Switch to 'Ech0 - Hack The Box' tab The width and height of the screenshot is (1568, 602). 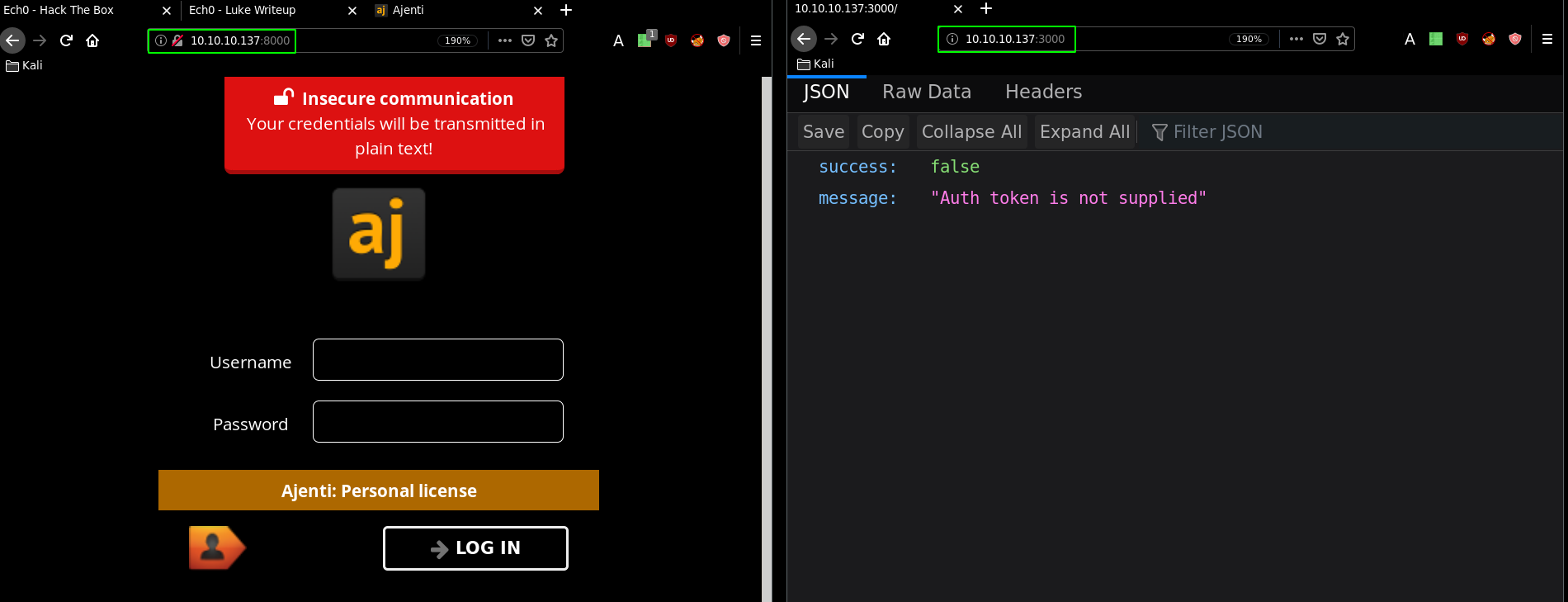click(59, 10)
